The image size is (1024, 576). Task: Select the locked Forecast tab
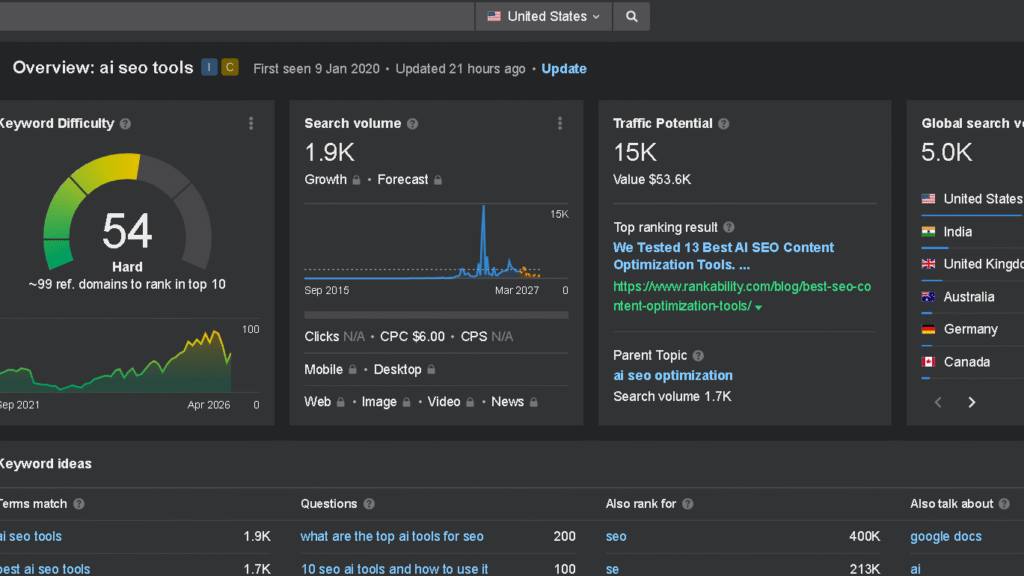pyautogui.click(x=409, y=180)
